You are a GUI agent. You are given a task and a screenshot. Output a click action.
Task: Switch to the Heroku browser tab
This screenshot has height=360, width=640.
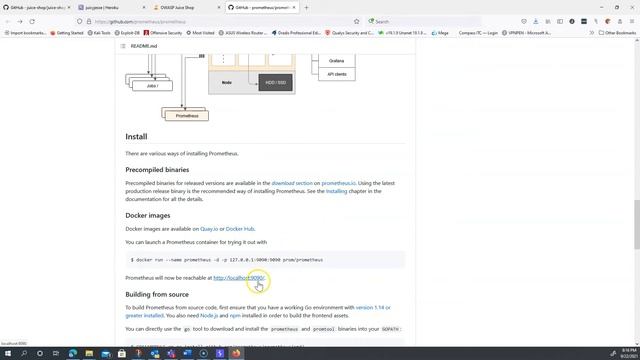coord(111,7)
